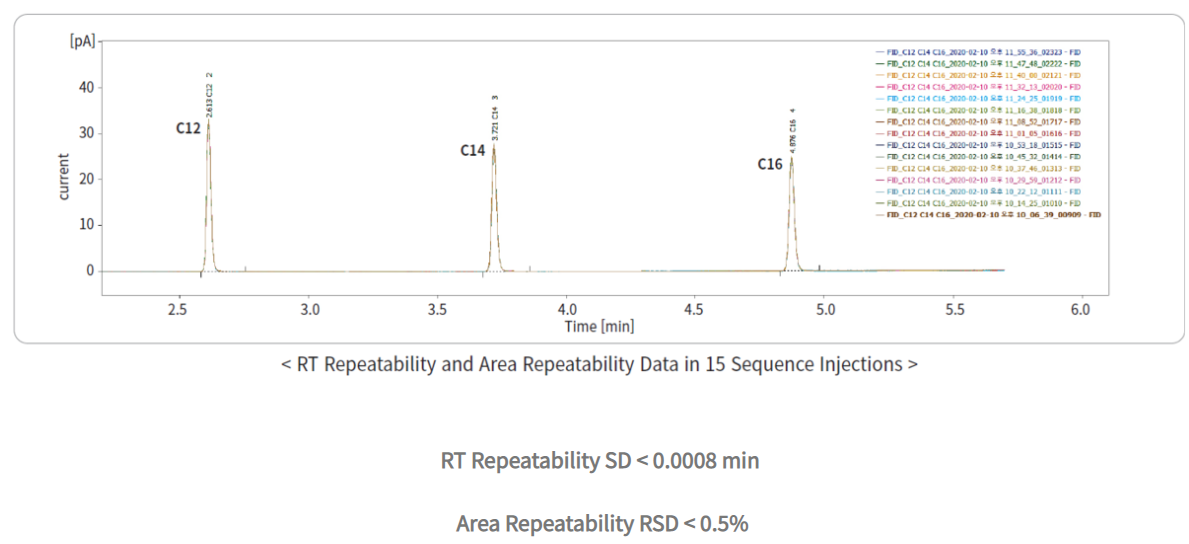
Task: Click the C14 peak label
Action: click(x=473, y=150)
